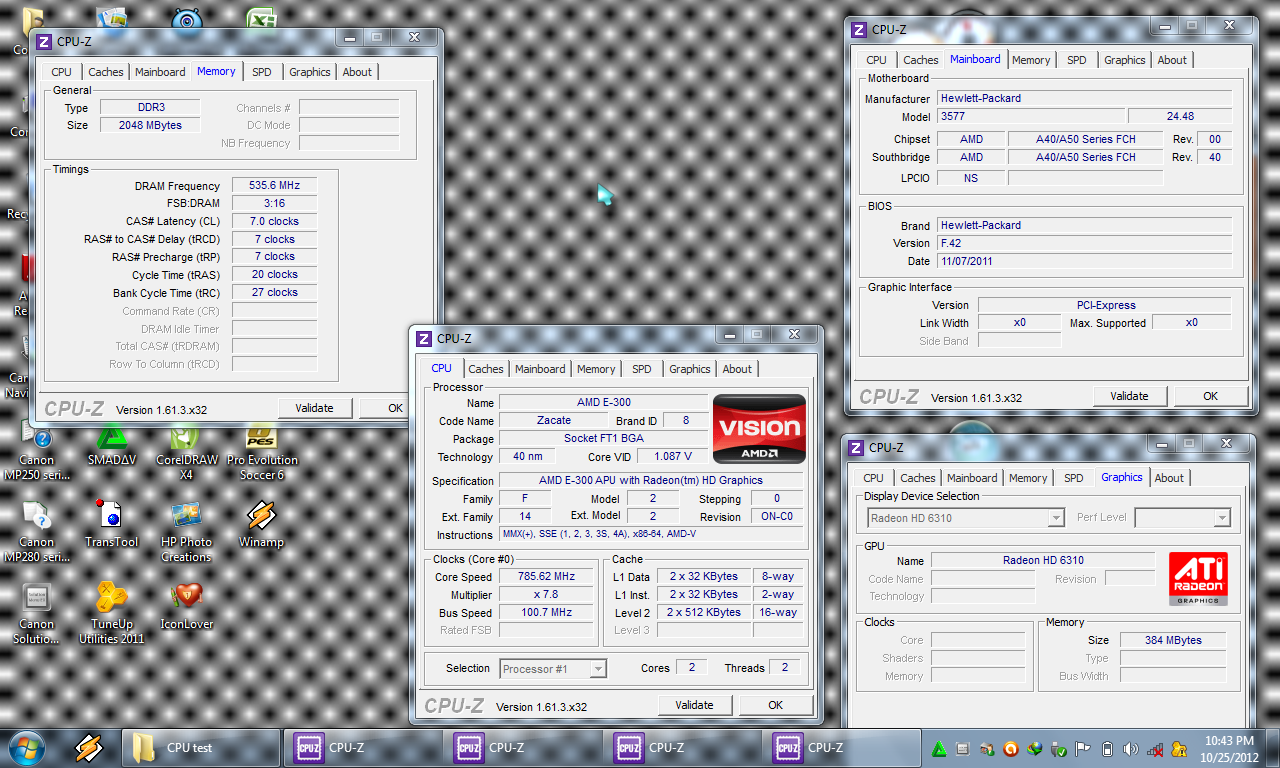The width and height of the screenshot is (1280, 768).
Task: Click BIOS Version F.42 field
Action: coord(1084,243)
